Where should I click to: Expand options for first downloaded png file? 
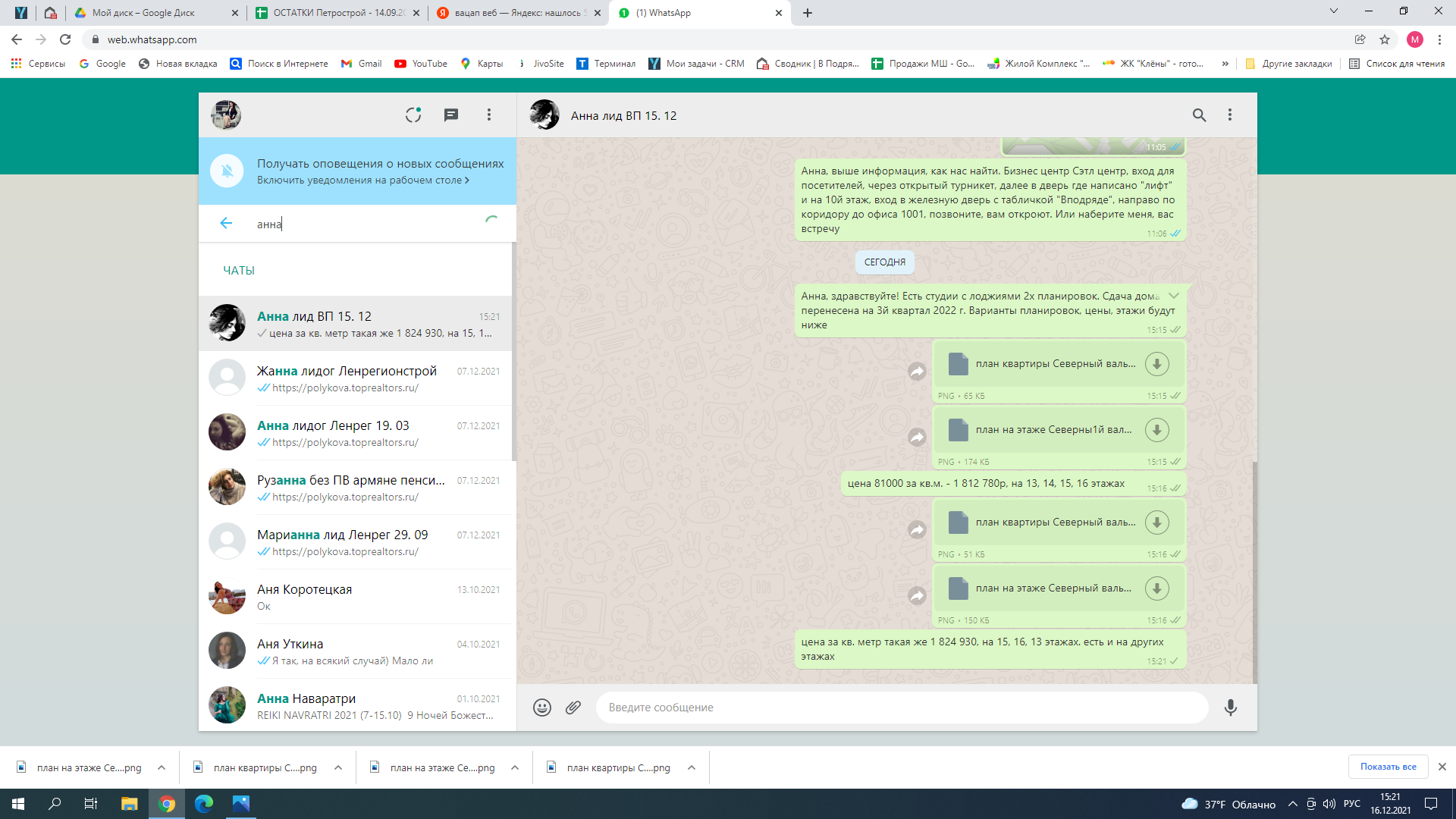click(x=162, y=767)
